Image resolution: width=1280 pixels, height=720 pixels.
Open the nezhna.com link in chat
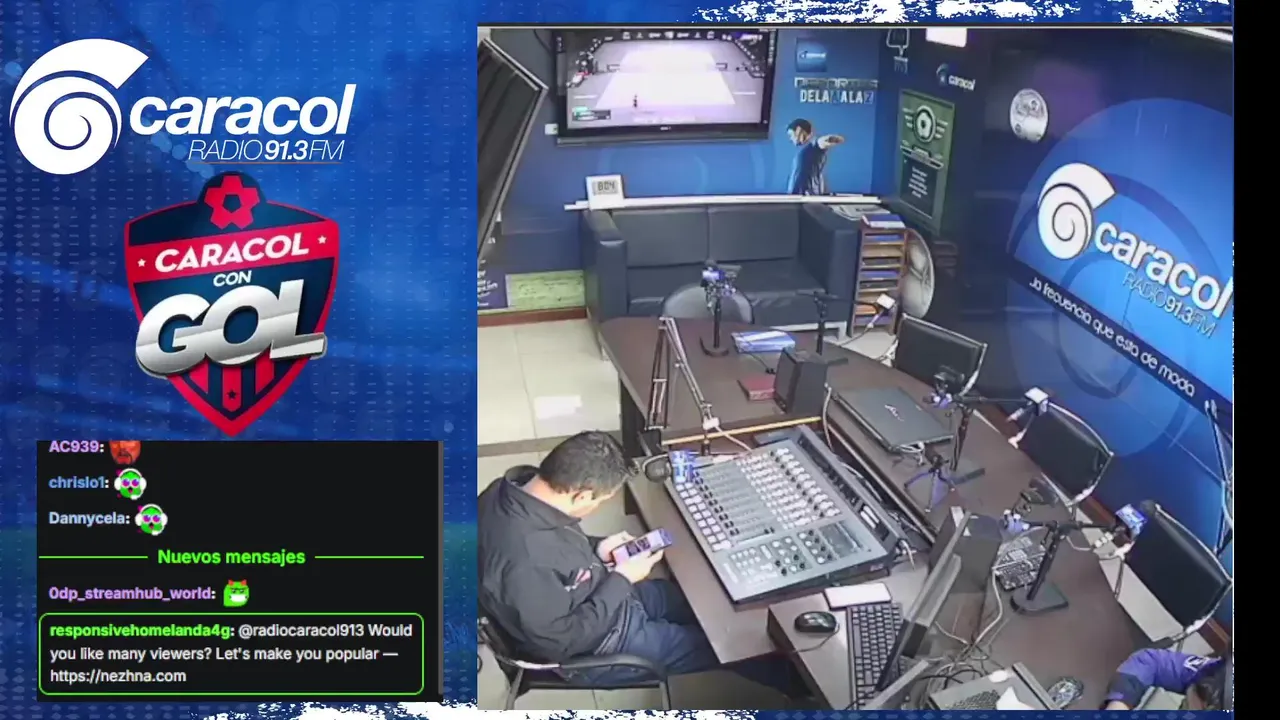point(118,676)
